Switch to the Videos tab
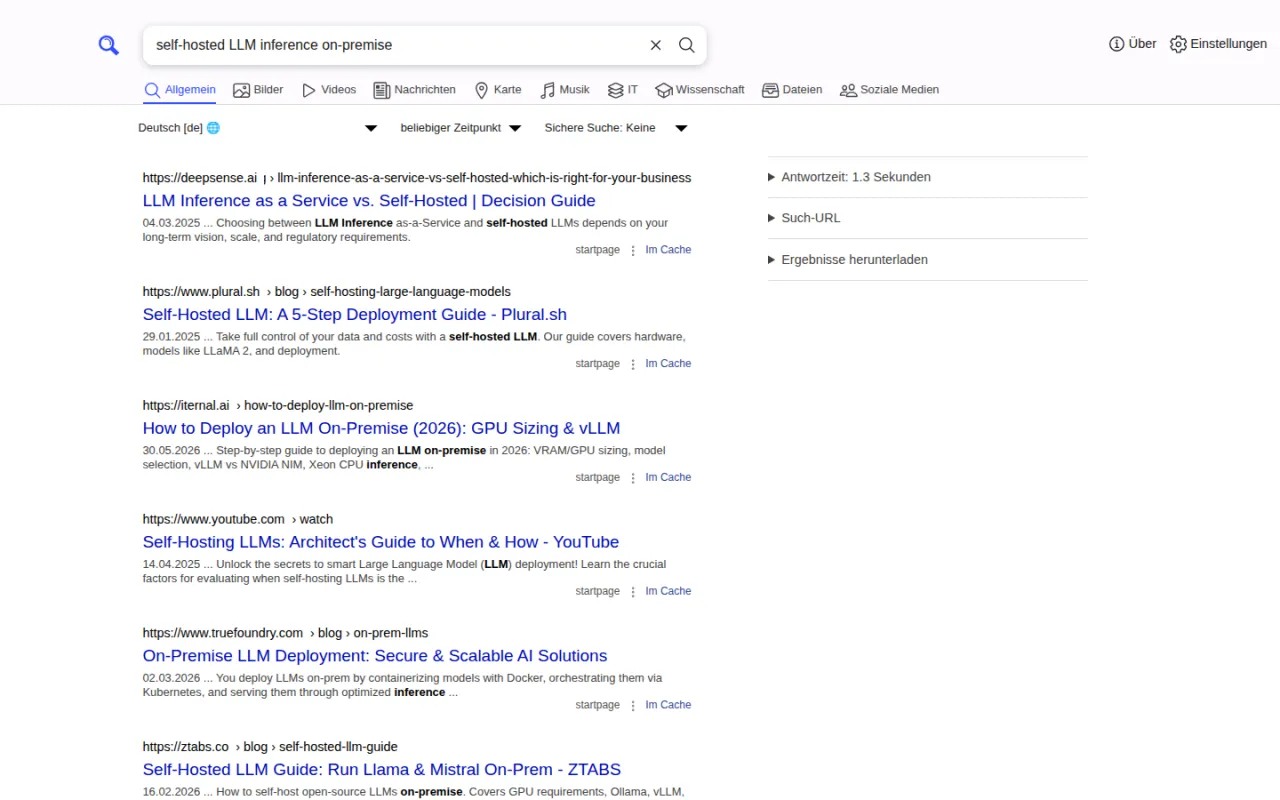Screen dimensions: 1280x800 [x=329, y=90]
